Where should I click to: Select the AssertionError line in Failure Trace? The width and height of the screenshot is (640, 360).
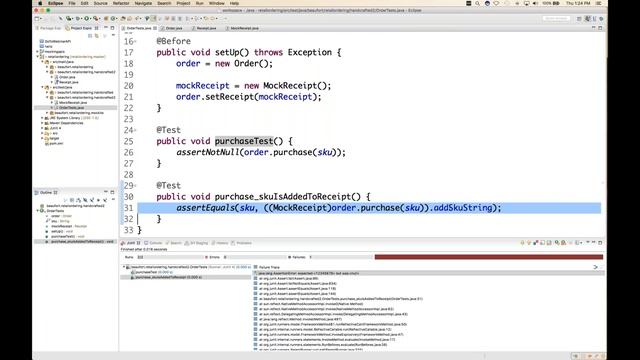tap(309, 273)
